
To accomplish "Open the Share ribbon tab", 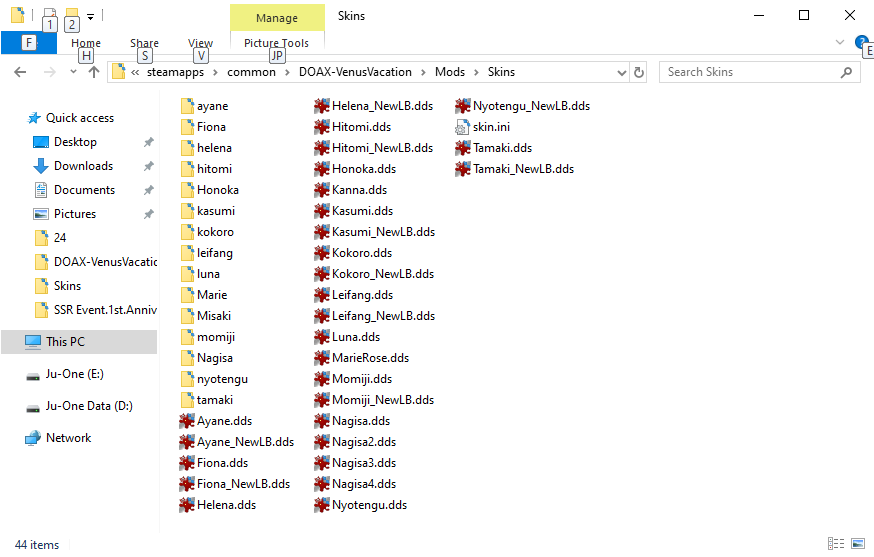I will coord(144,43).
